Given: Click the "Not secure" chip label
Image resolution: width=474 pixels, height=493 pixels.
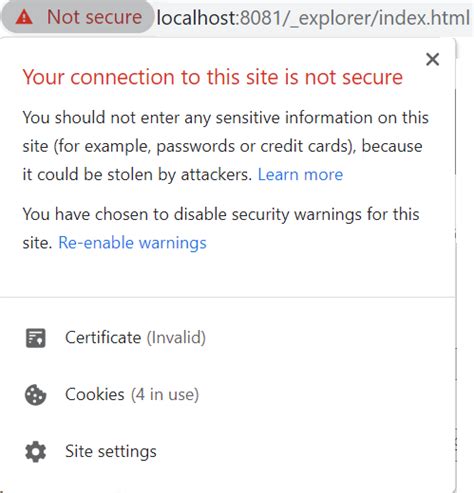Looking at the screenshot, I should (x=94, y=17).
